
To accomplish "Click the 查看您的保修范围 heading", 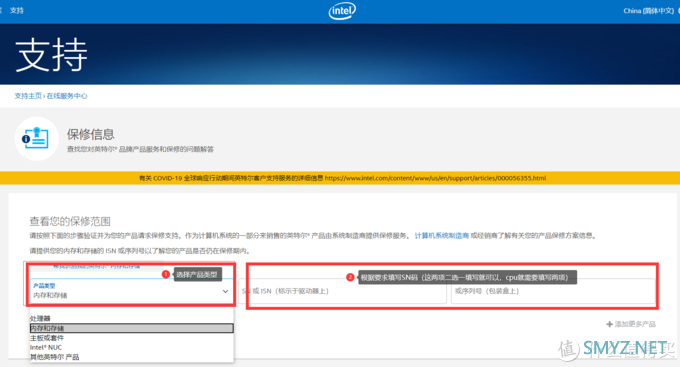I will [x=70, y=221].
